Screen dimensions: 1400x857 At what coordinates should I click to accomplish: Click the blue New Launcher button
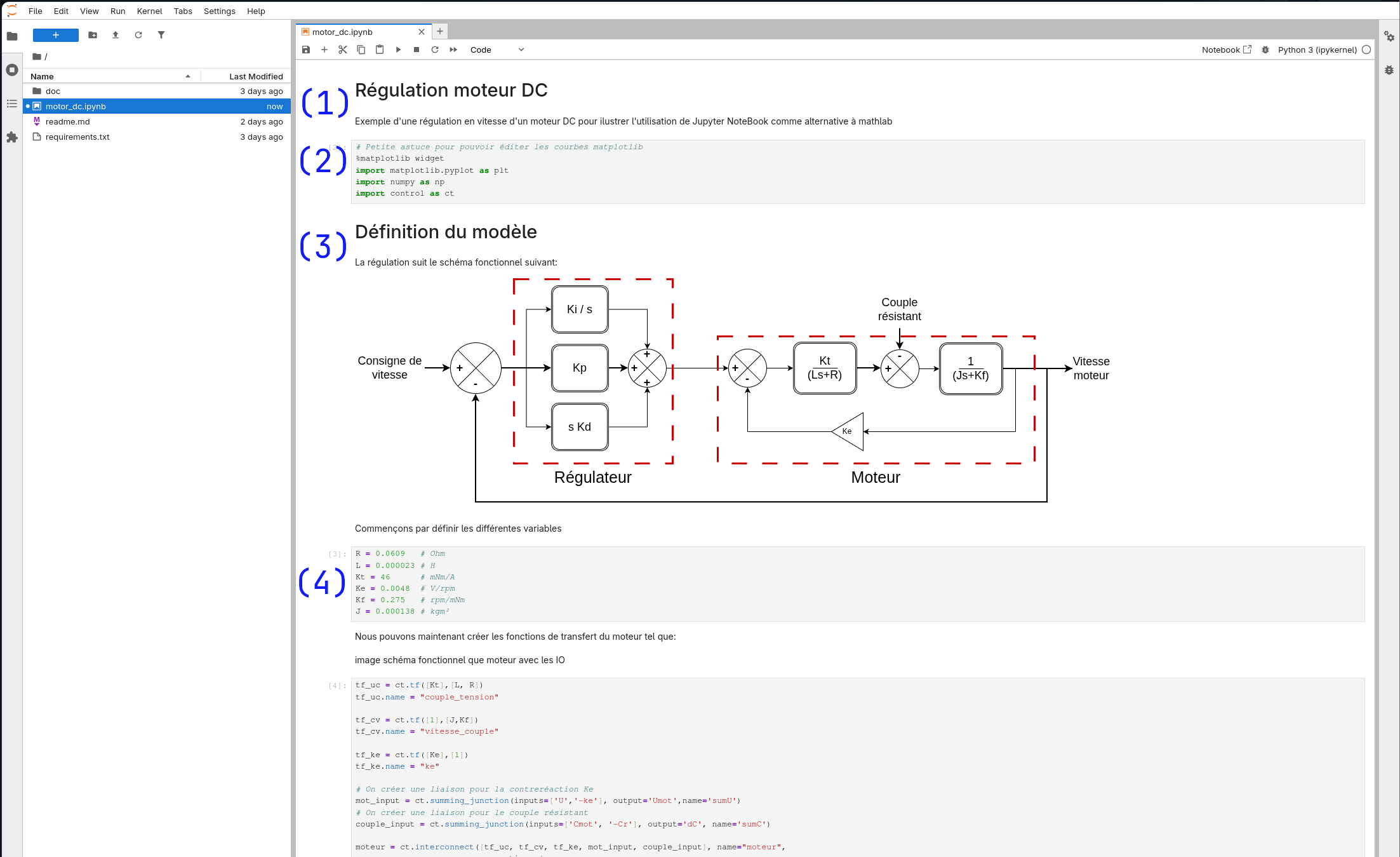(x=56, y=35)
